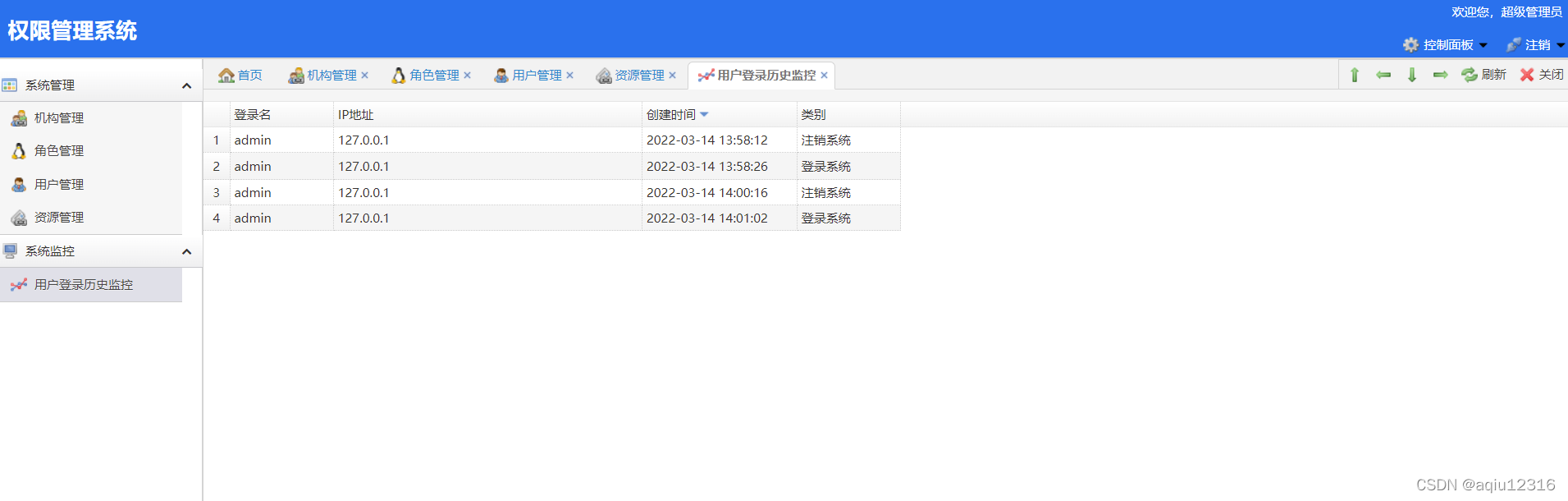Close the 用户管理 tab
1568x501 pixels.
570,76
